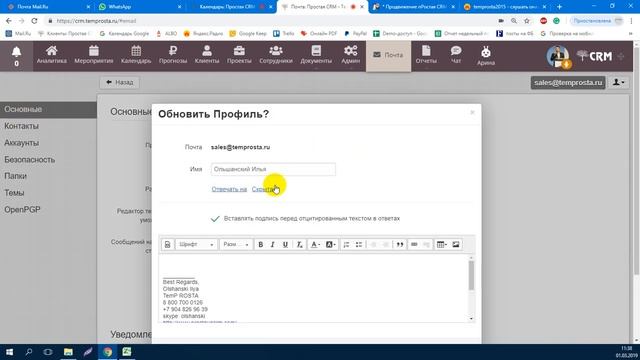Open background color dropdown

click(331, 244)
